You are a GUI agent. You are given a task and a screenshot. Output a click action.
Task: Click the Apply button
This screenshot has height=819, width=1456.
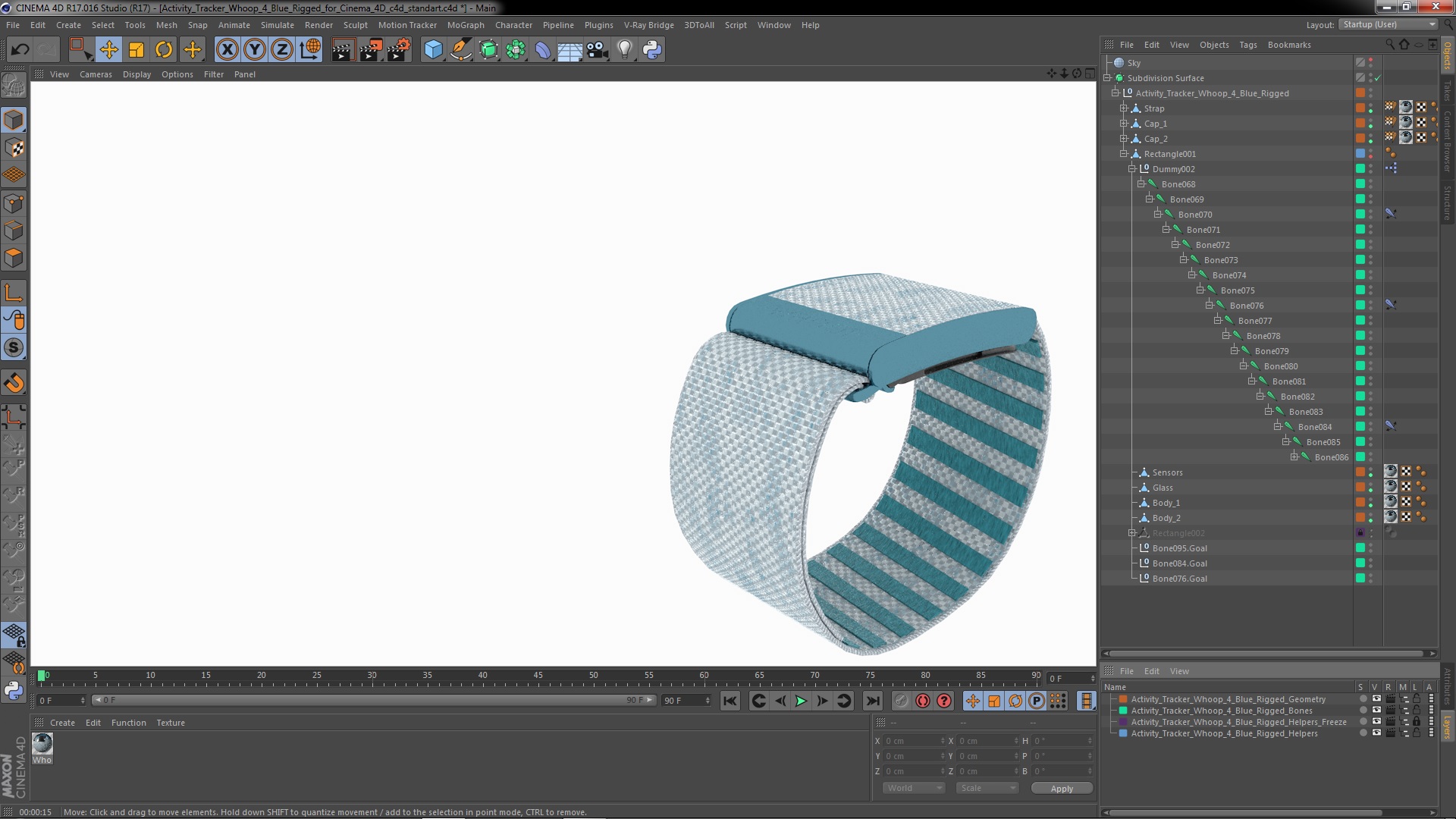(1061, 789)
